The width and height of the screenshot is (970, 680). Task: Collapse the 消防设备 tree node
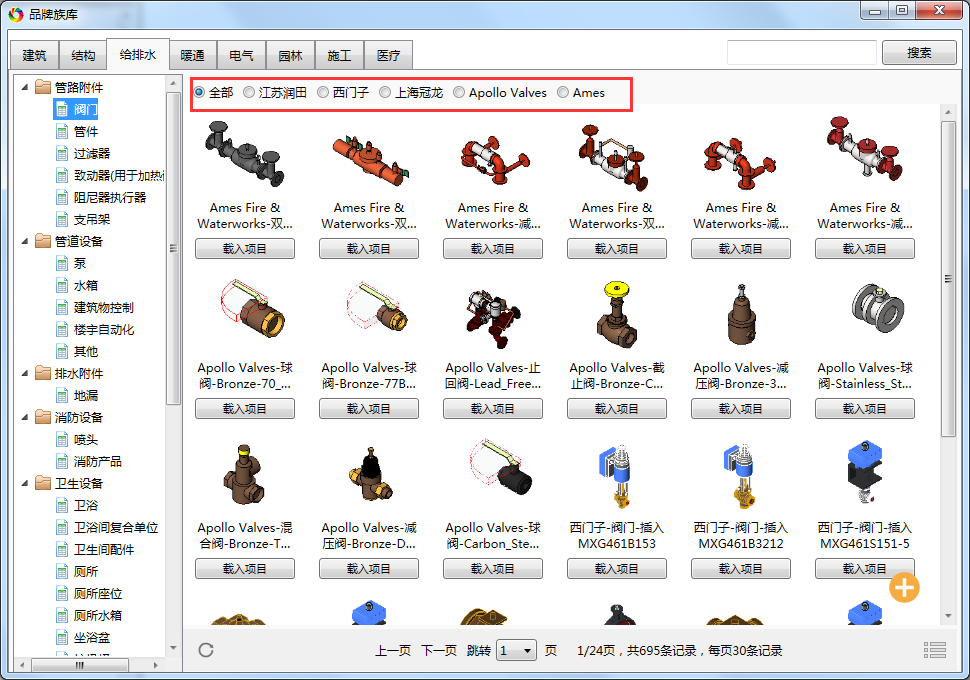[25, 418]
